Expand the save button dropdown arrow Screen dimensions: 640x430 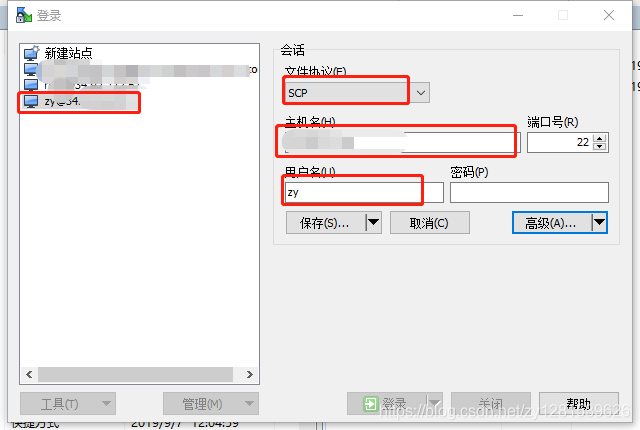(373, 223)
